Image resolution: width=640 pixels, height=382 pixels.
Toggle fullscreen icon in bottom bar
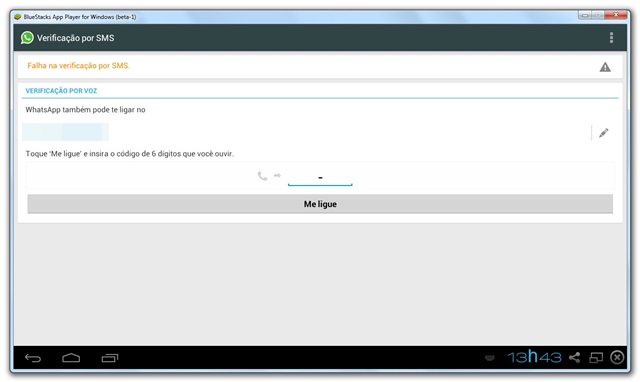(596, 358)
